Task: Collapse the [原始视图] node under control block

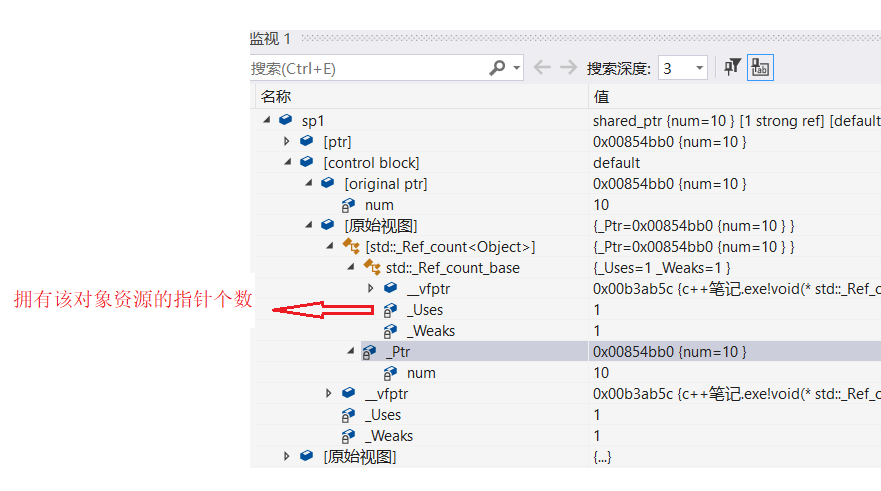Action: coord(308,225)
